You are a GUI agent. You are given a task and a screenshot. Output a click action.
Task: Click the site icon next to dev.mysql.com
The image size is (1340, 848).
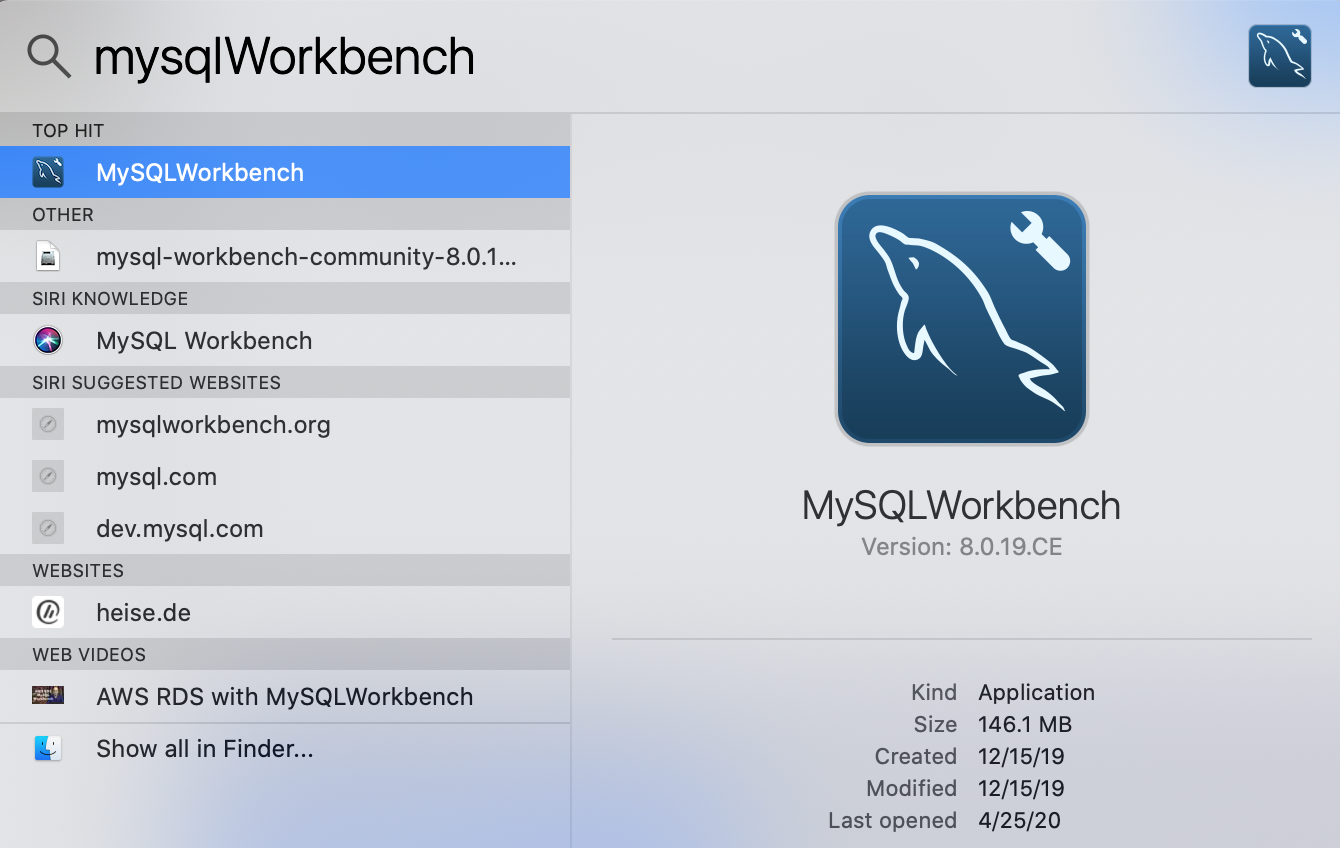coord(48,528)
